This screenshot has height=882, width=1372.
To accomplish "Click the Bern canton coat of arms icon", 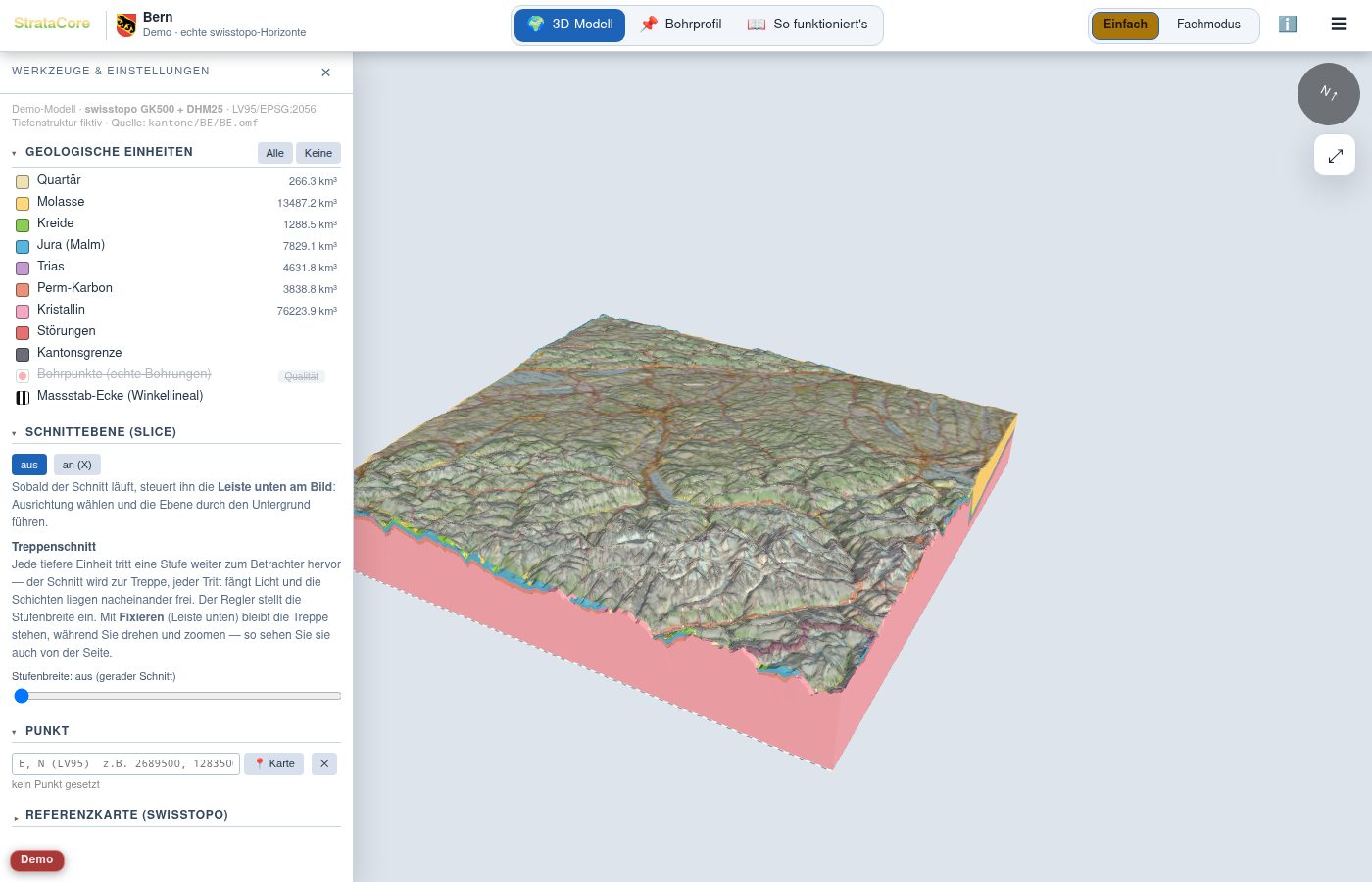I will point(125,24).
